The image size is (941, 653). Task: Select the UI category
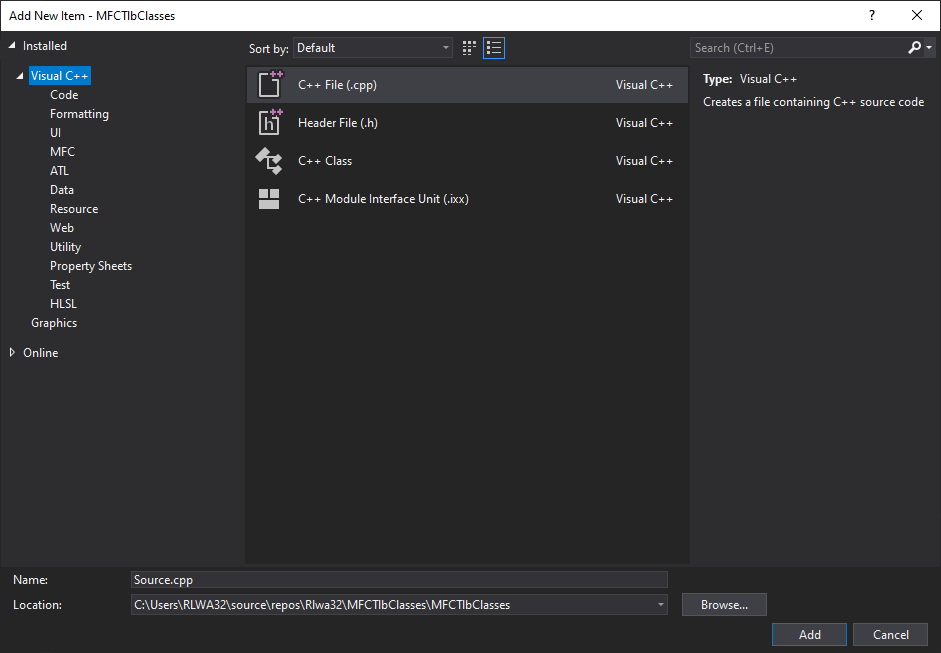pos(55,133)
